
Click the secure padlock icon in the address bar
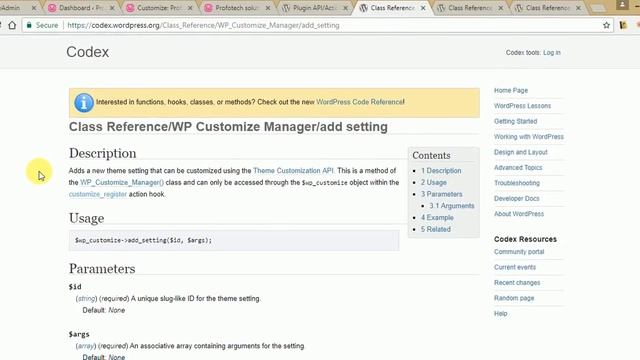point(29,25)
